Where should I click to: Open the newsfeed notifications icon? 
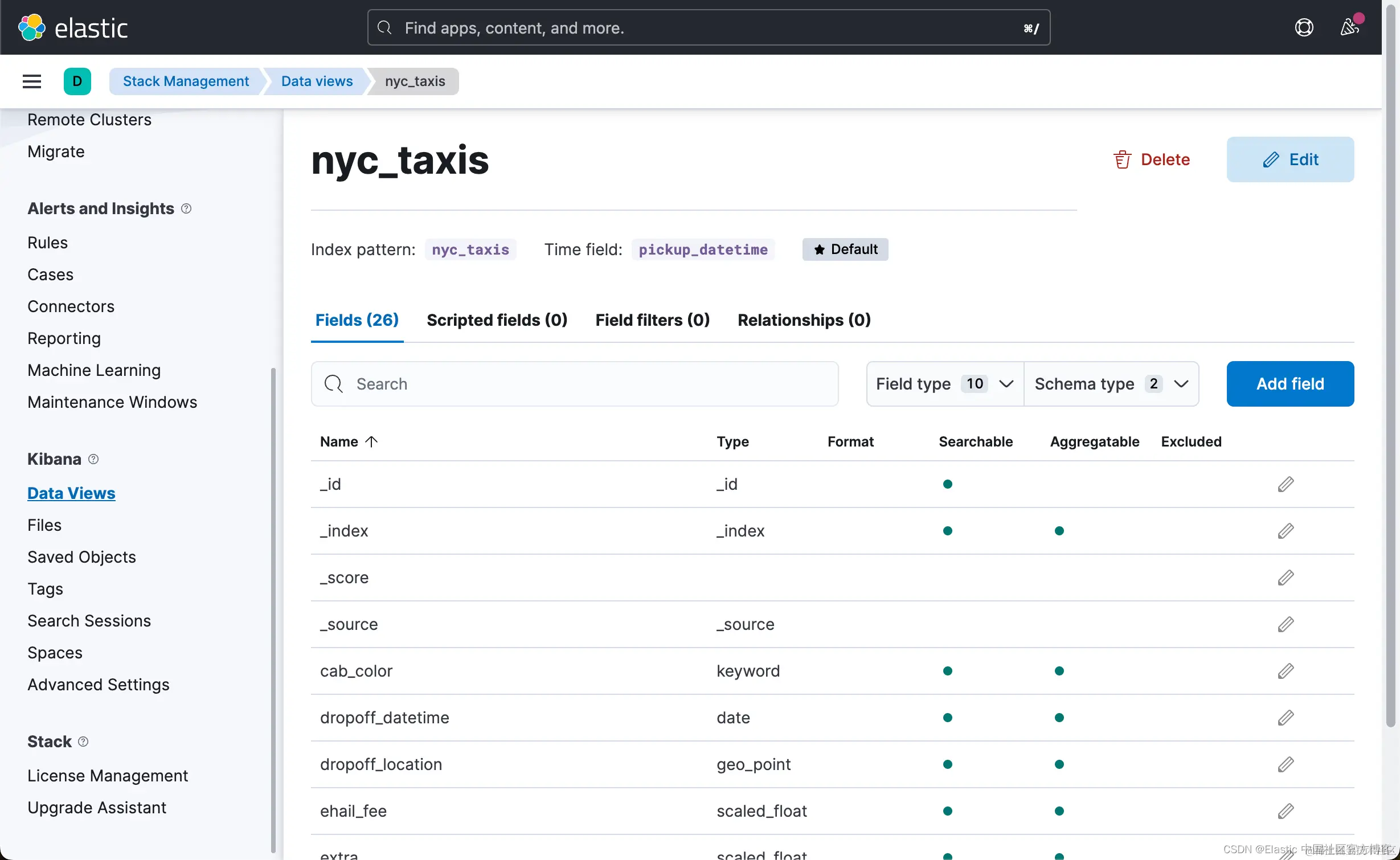pos(1349,27)
